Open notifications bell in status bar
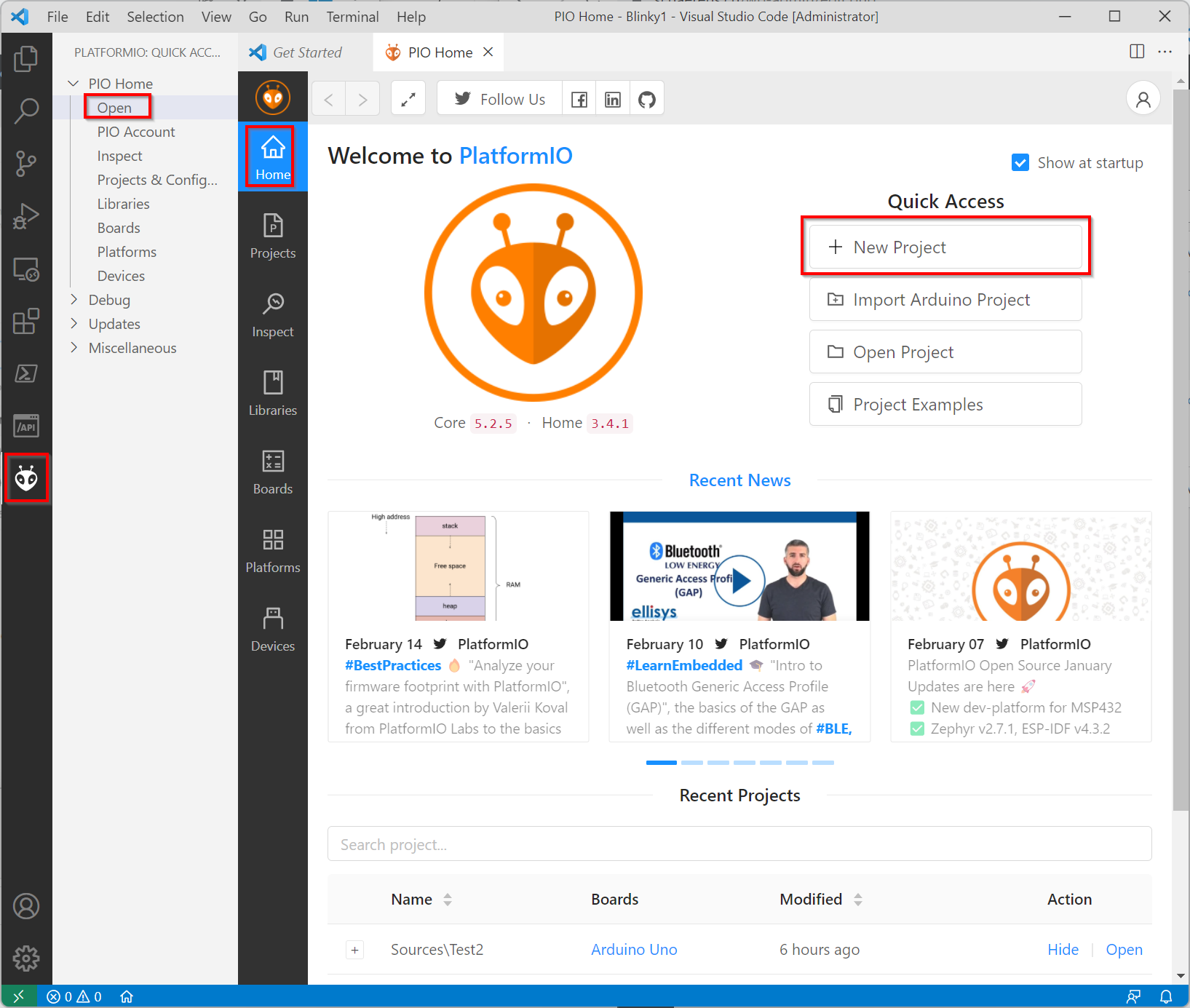1190x1008 pixels. (1166, 996)
